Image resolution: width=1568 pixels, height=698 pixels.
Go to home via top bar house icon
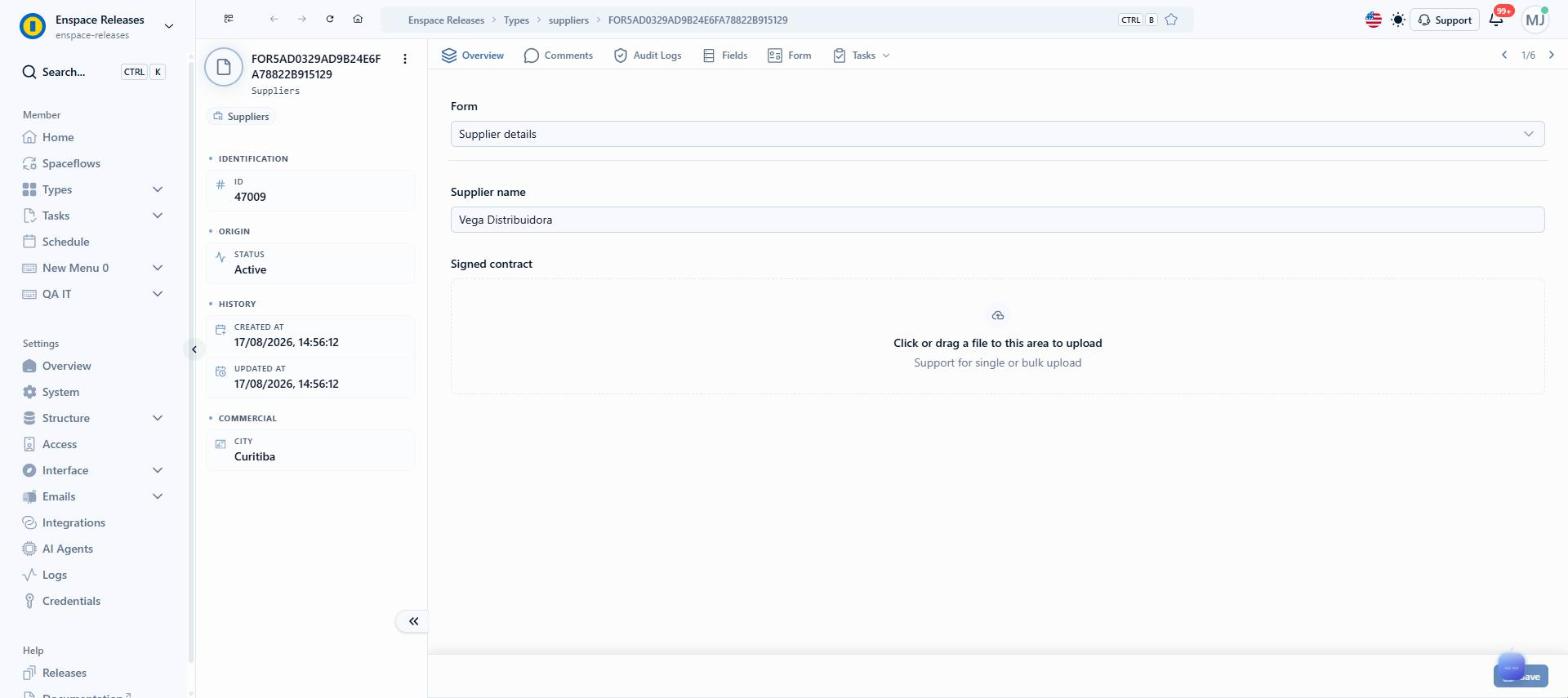[358, 19]
